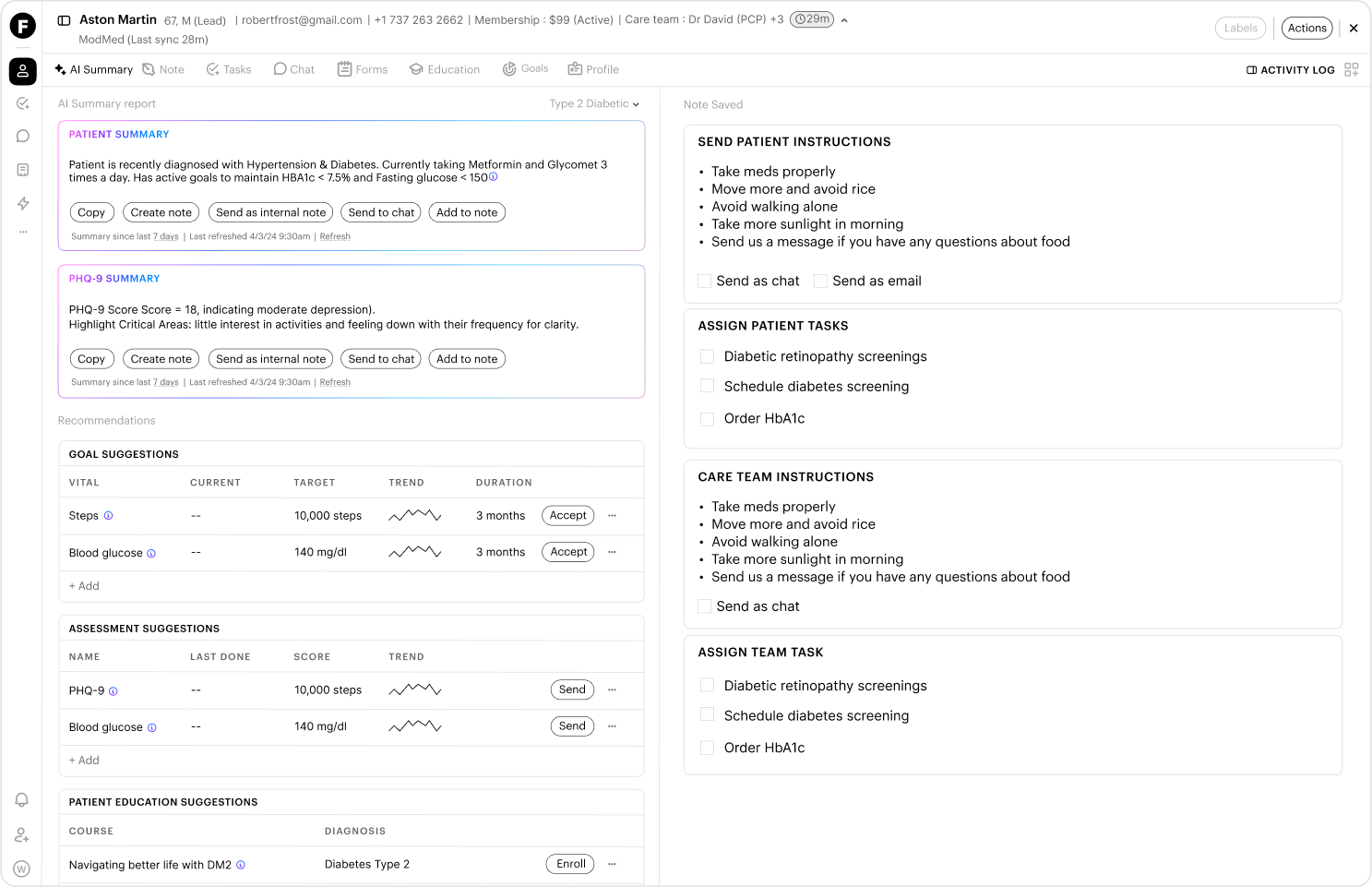Open the grid layout icon near Activity Log
Screen dimensions: 1372x887
1352,69
